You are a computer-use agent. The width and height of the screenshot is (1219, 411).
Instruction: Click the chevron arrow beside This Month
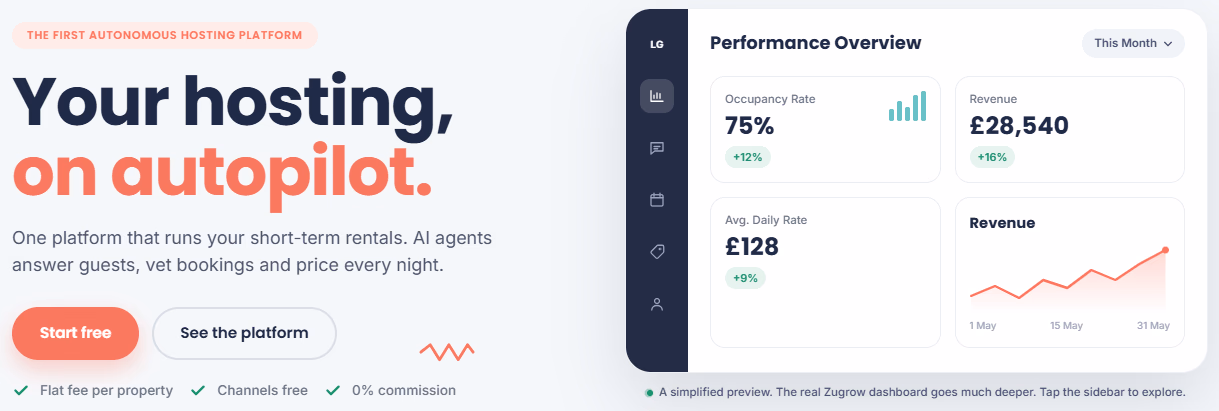tap(1167, 44)
